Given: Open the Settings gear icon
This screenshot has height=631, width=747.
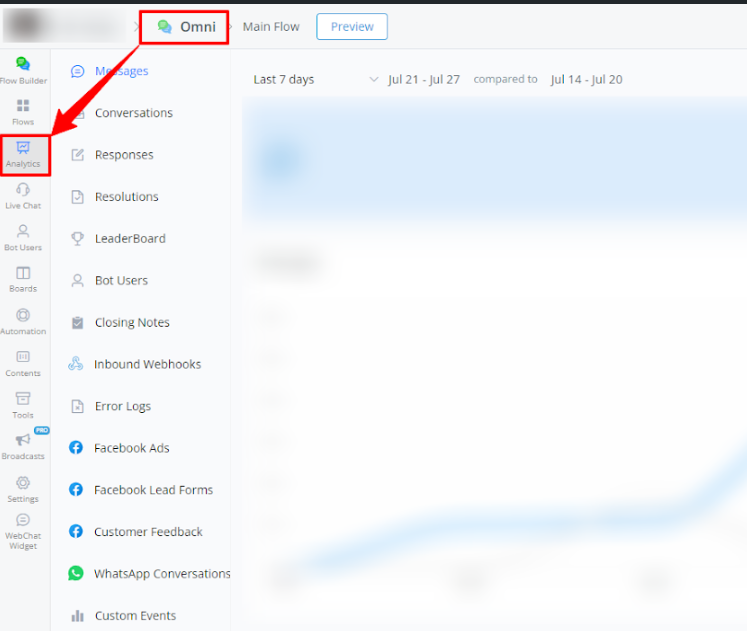Looking at the screenshot, I should (x=23, y=488).
